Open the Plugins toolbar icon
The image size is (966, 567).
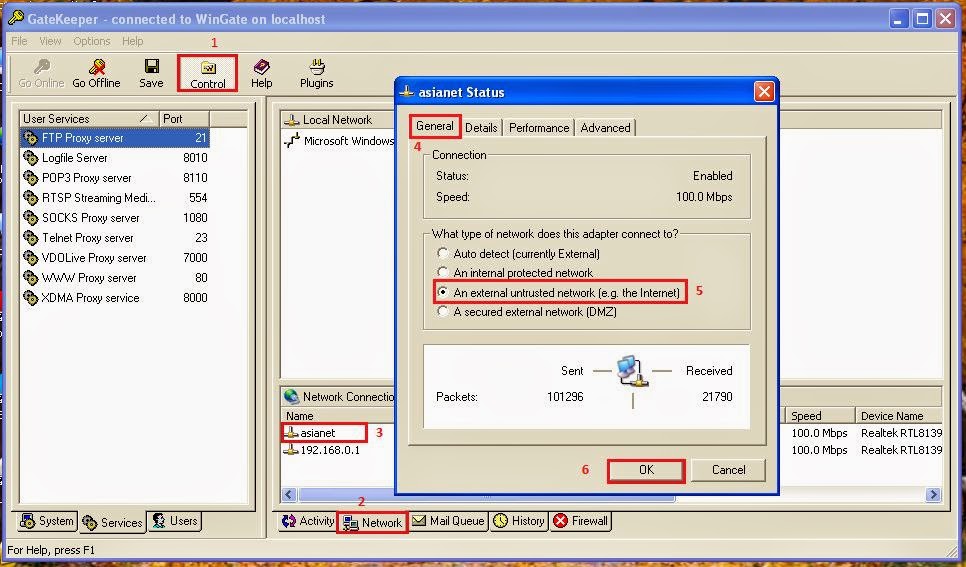[x=317, y=67]
